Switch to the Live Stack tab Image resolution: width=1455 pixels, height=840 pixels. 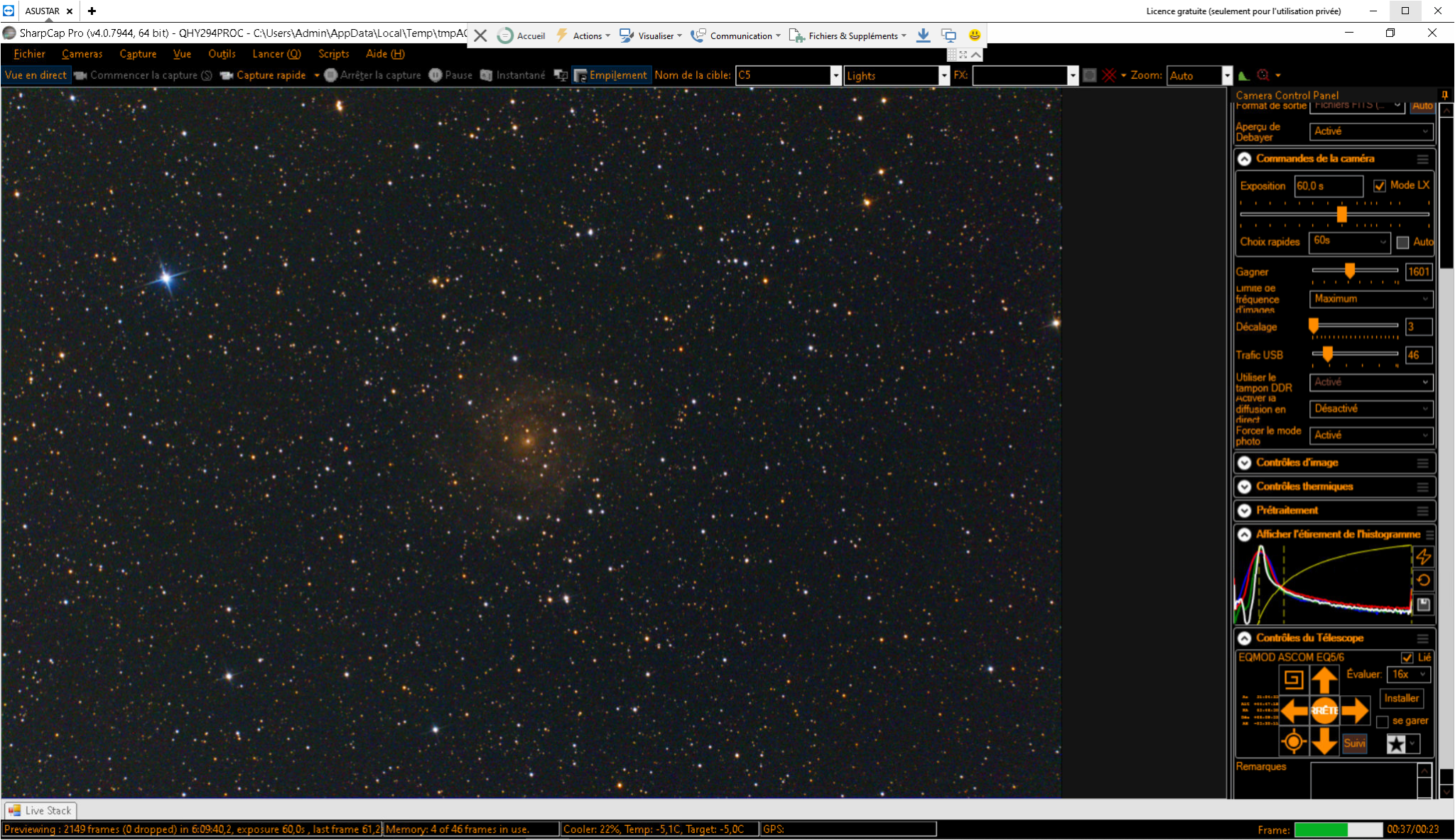[40, 810]
